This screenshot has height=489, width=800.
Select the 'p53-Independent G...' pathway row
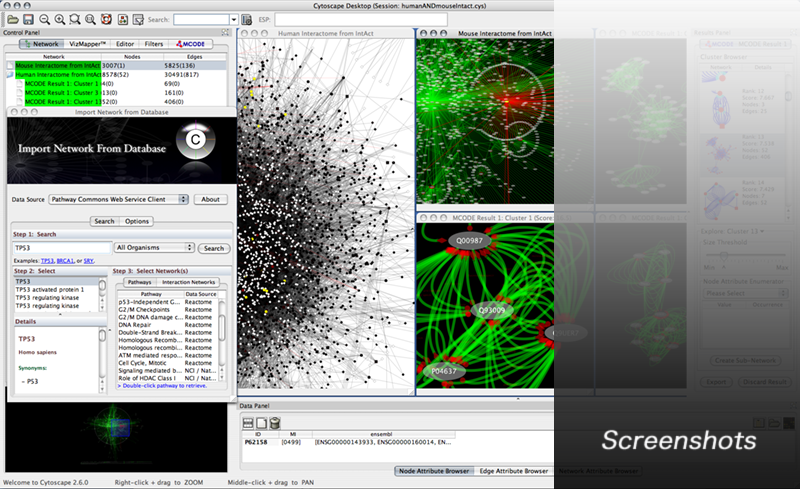(168, 302)
